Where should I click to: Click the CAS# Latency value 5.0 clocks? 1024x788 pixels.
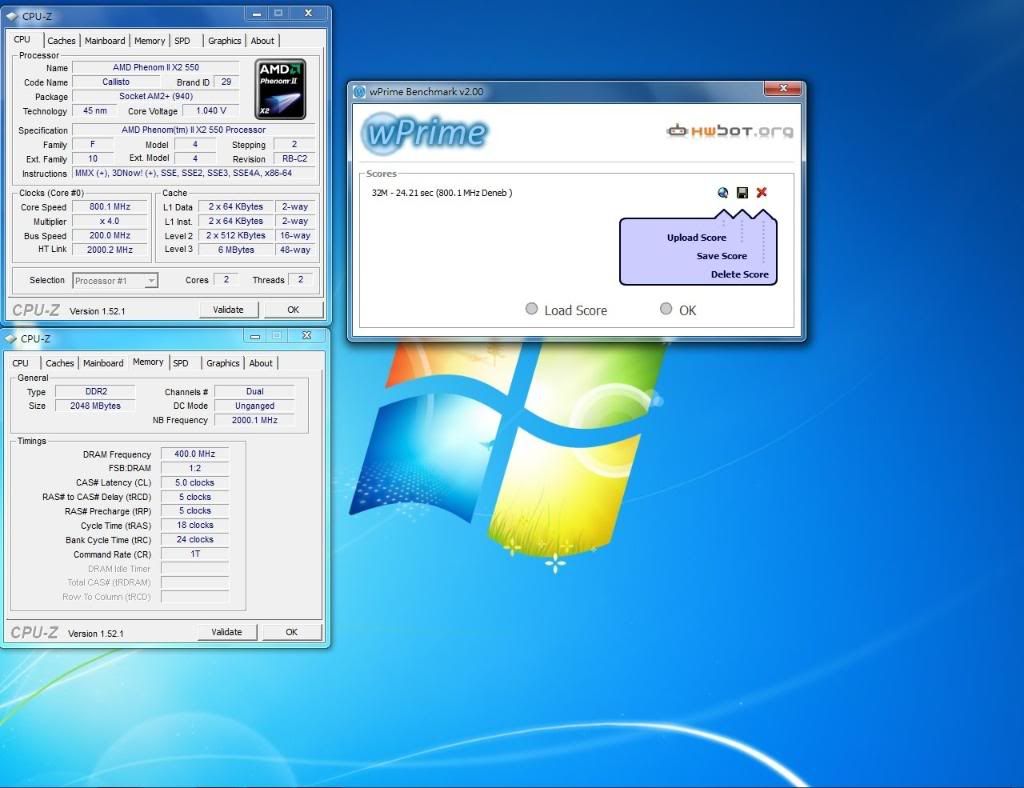pyautogui.click(x=195, y=483)
